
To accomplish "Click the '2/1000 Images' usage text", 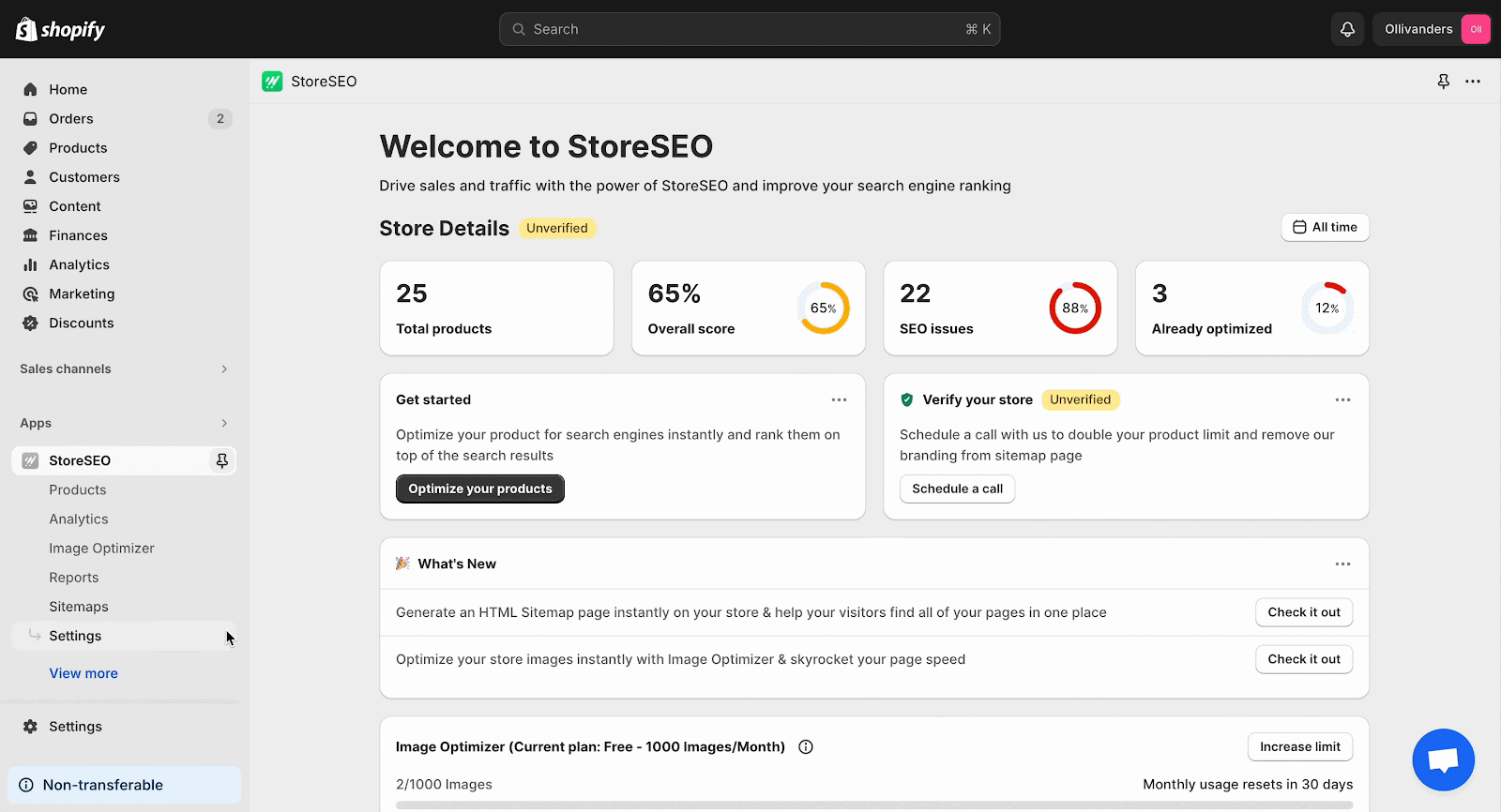I will pos(444,784).
